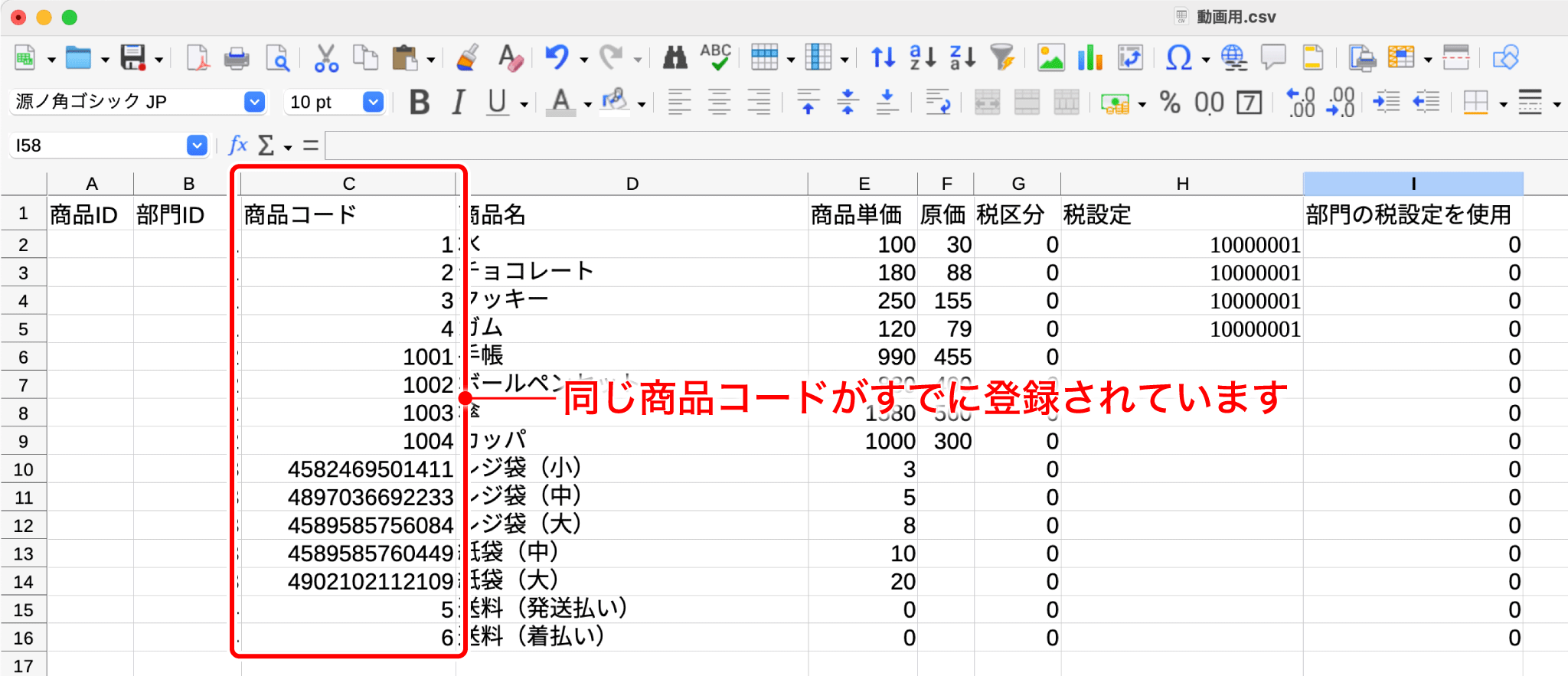The height and width of the screenshot is (676, 1568).
Task: Insert Pivot Table icon
Action: [x=1130, y=57]
